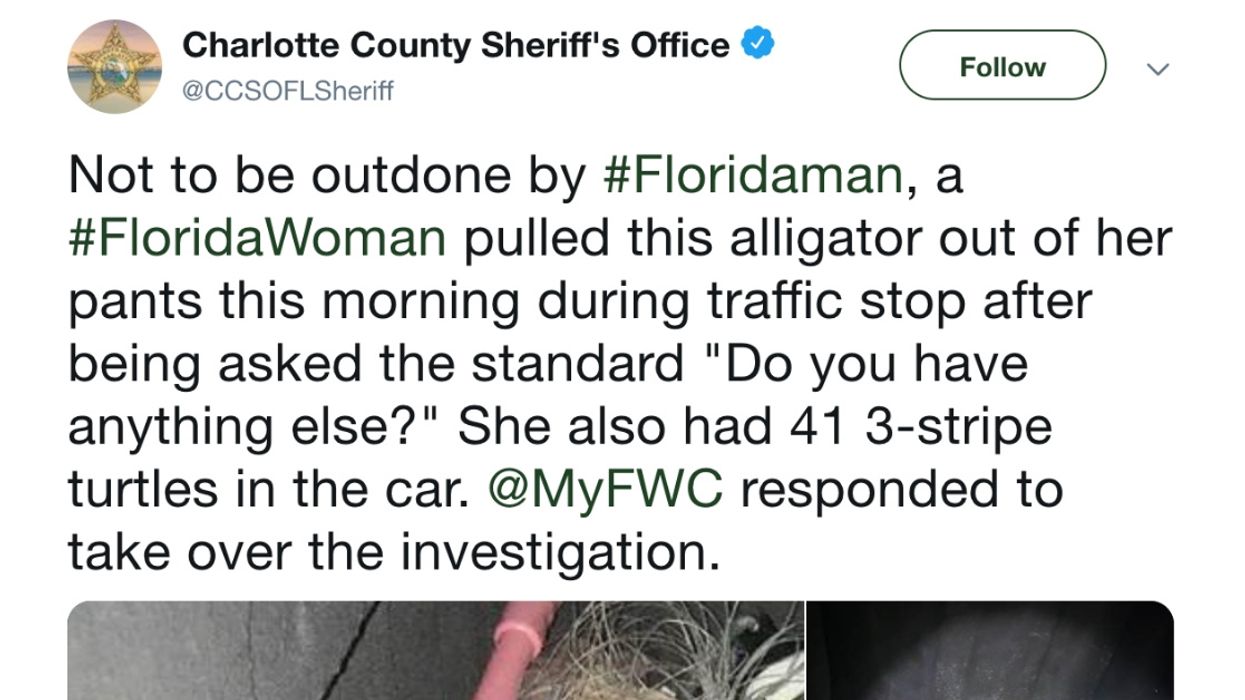Expand more actions using the down arrow
This screenshot has height=700, width=1245.
[x=1159, y=69]
